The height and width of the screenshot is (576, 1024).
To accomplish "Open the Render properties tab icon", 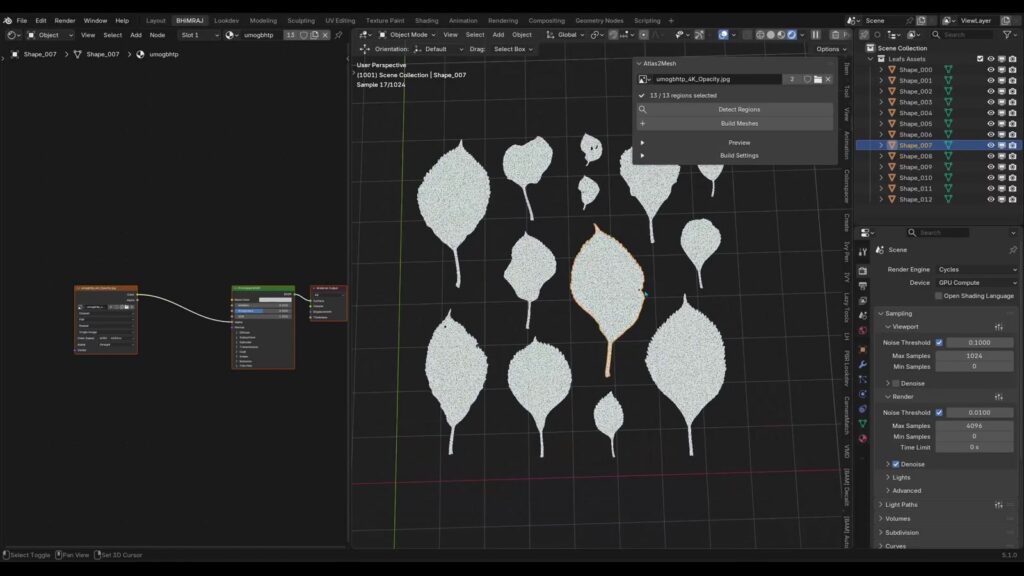I will [x=863, y=270].
